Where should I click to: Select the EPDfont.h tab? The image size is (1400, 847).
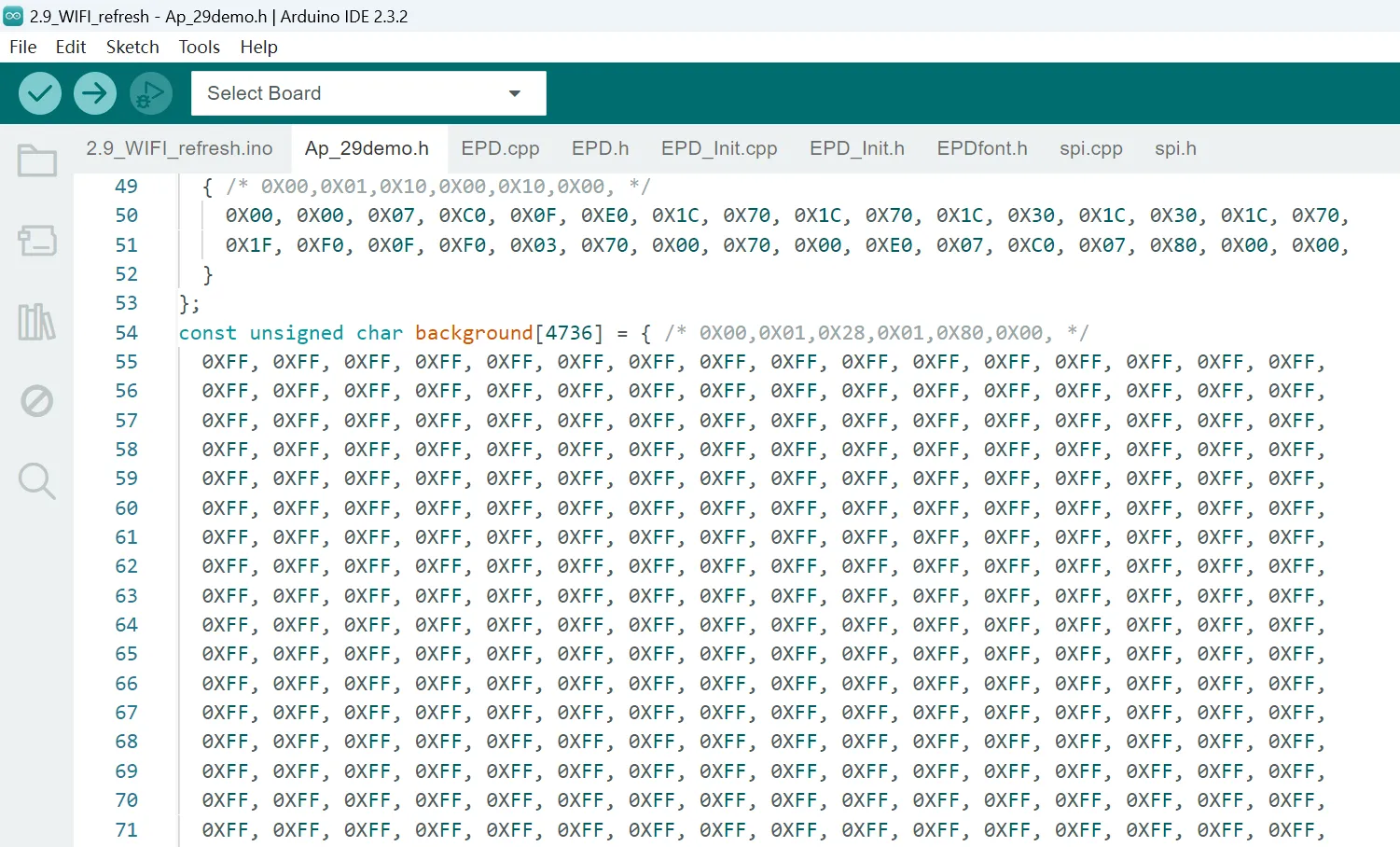coord(981,148)
